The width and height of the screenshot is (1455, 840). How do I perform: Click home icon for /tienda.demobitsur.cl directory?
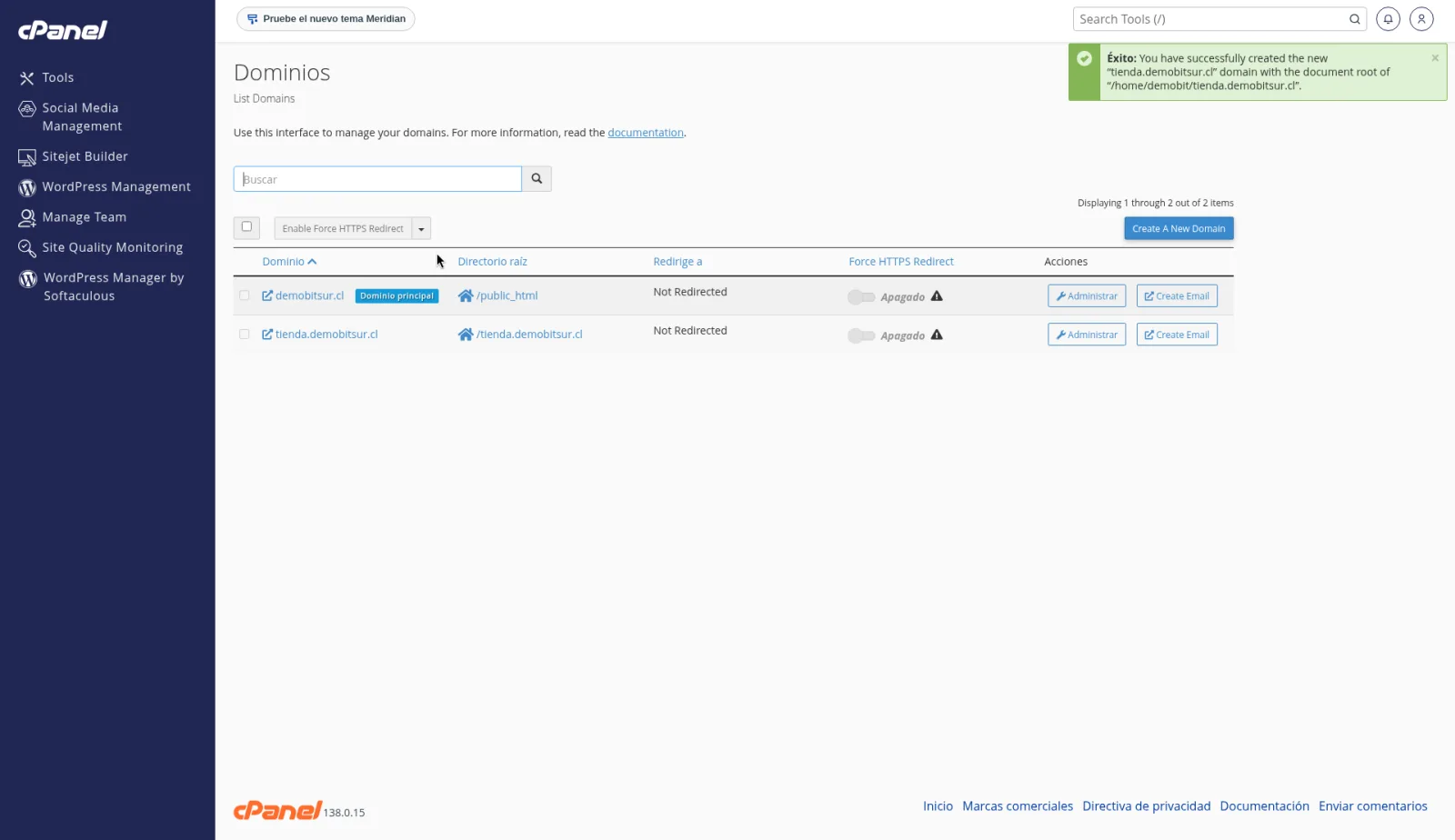click(466, 335)
